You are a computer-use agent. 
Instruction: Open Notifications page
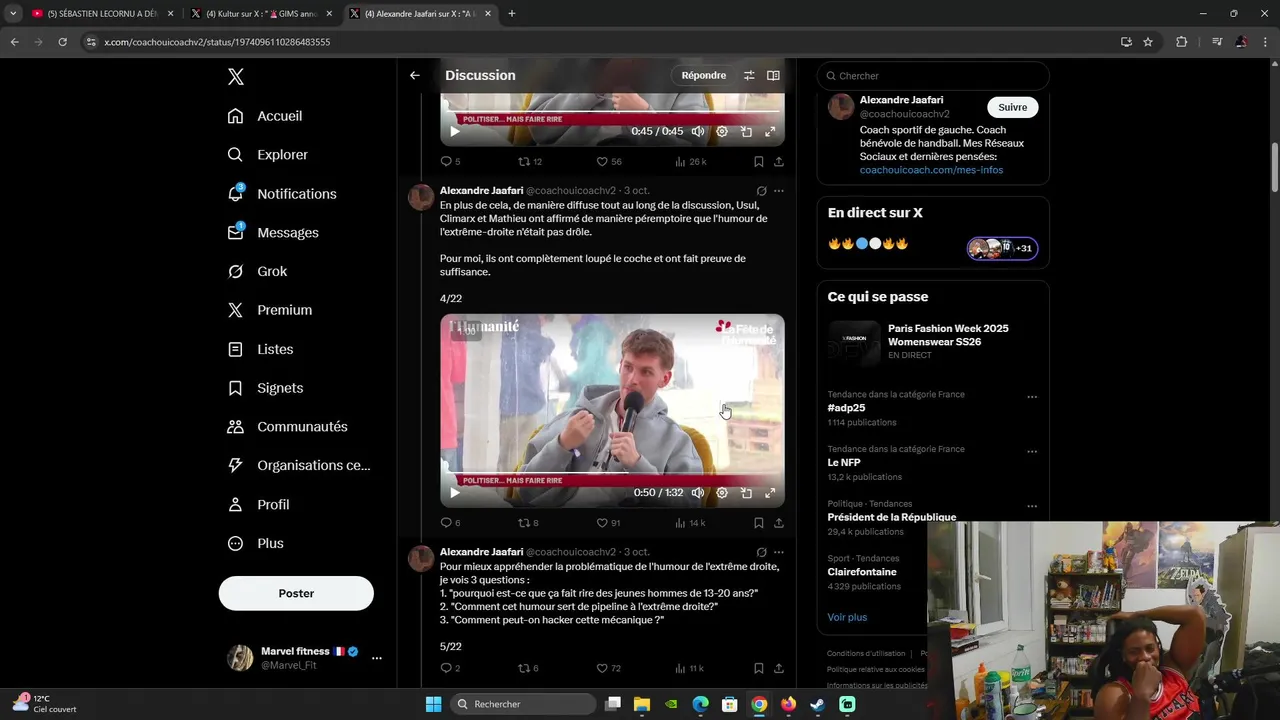point(281,194)
